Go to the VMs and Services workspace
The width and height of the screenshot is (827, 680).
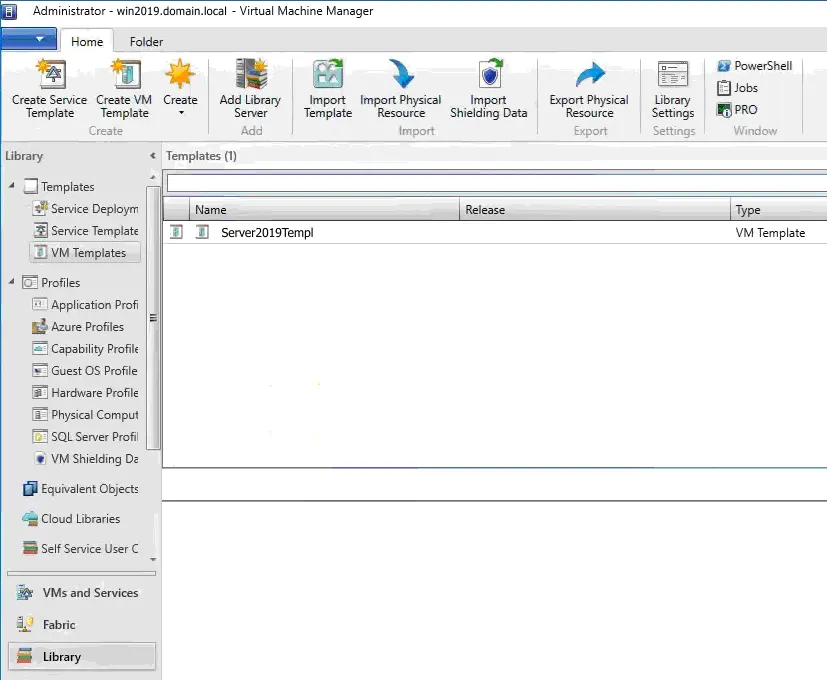click(82, 592)
